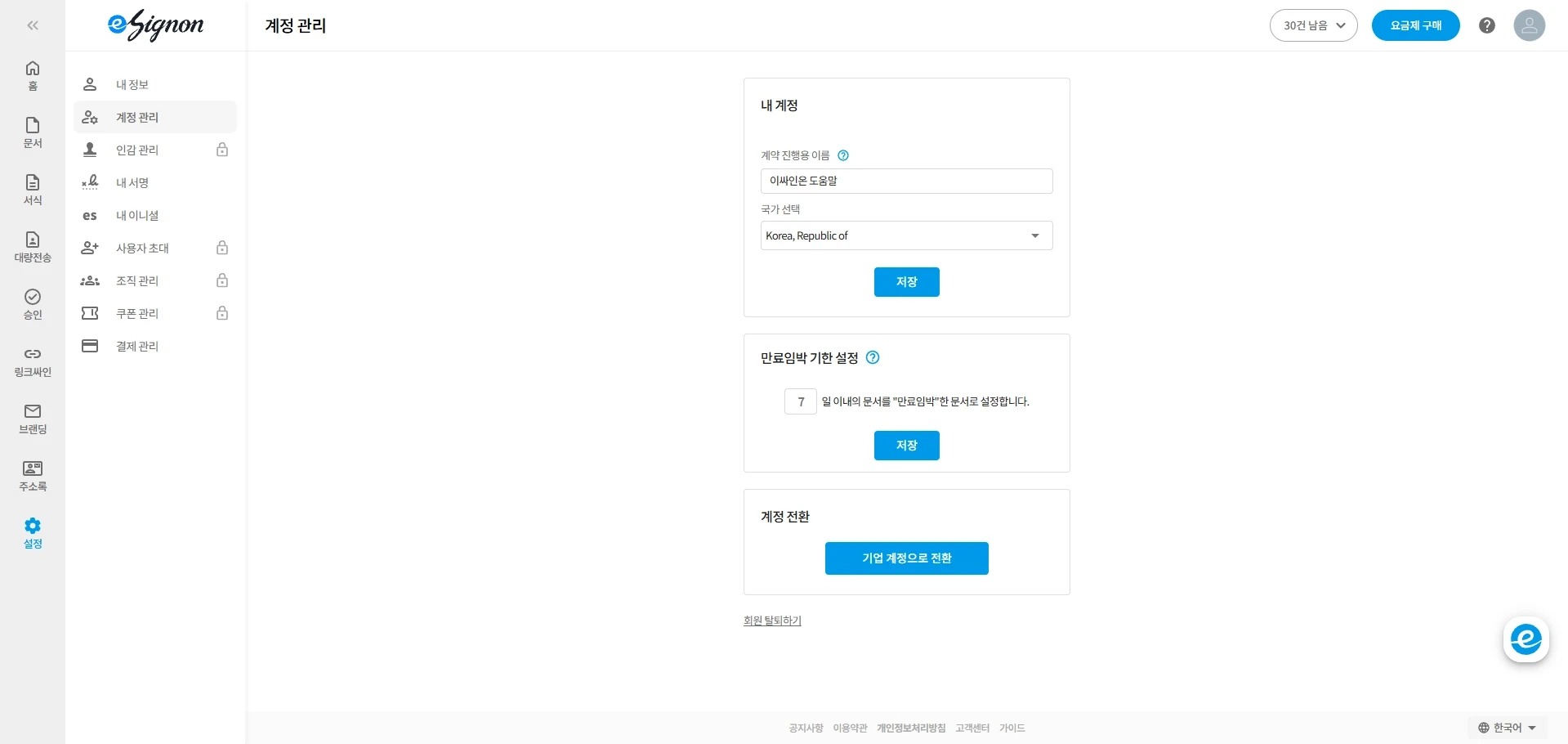This screenshot has height=744, width=1568.
Task: Click help icon beside 계약 진행용 이름
Action: click(x=843, y=155)
